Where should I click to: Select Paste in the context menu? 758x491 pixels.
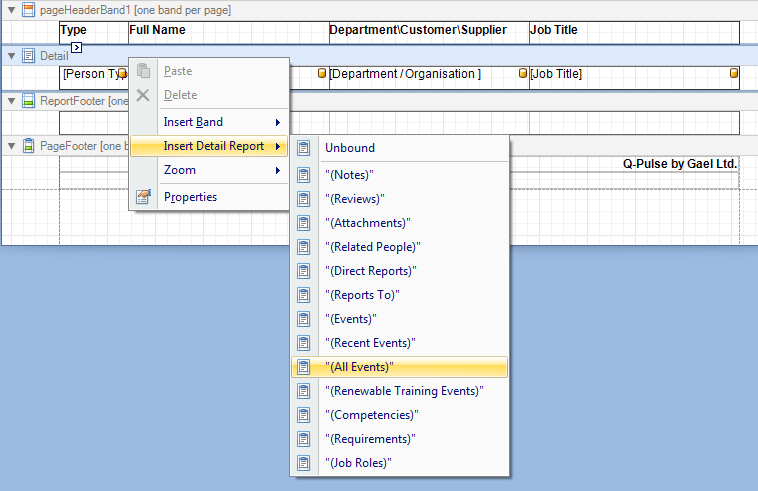[209, 71]
